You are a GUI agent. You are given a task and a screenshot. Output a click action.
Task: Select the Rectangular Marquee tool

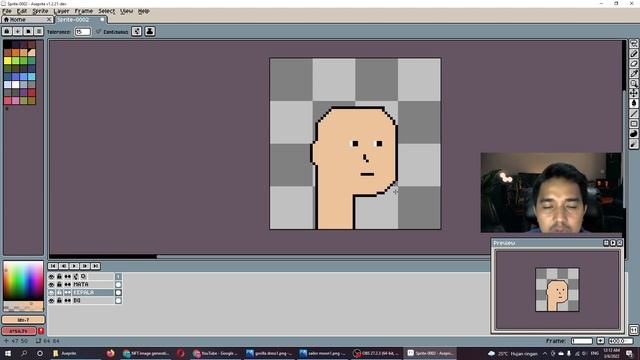coord(633,44)
